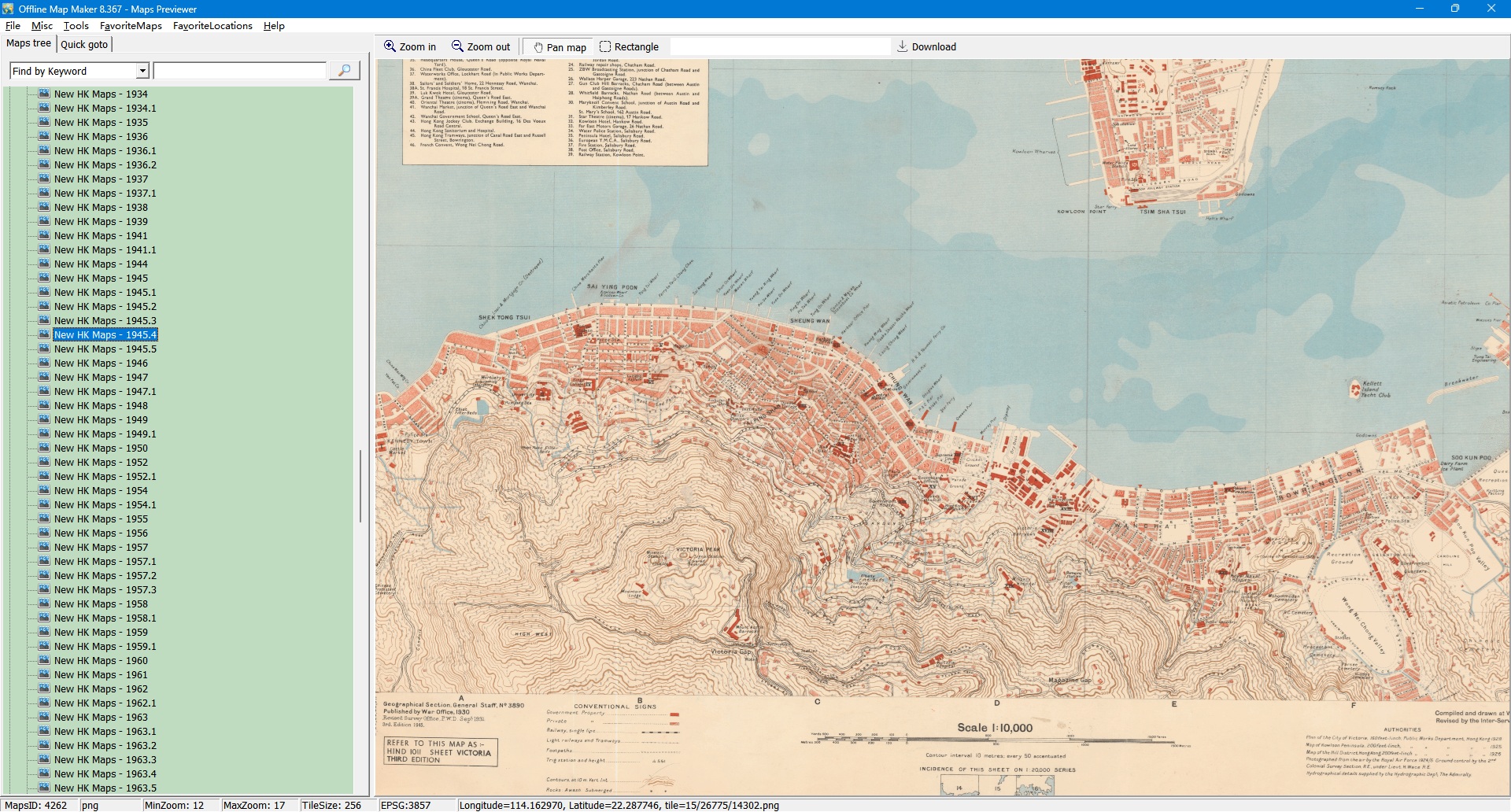Click the keyword search text field

pos(240,71)
